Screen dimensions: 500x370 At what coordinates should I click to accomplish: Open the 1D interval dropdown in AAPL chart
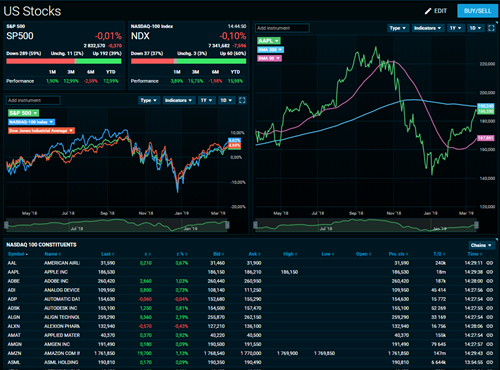(475, 28)
